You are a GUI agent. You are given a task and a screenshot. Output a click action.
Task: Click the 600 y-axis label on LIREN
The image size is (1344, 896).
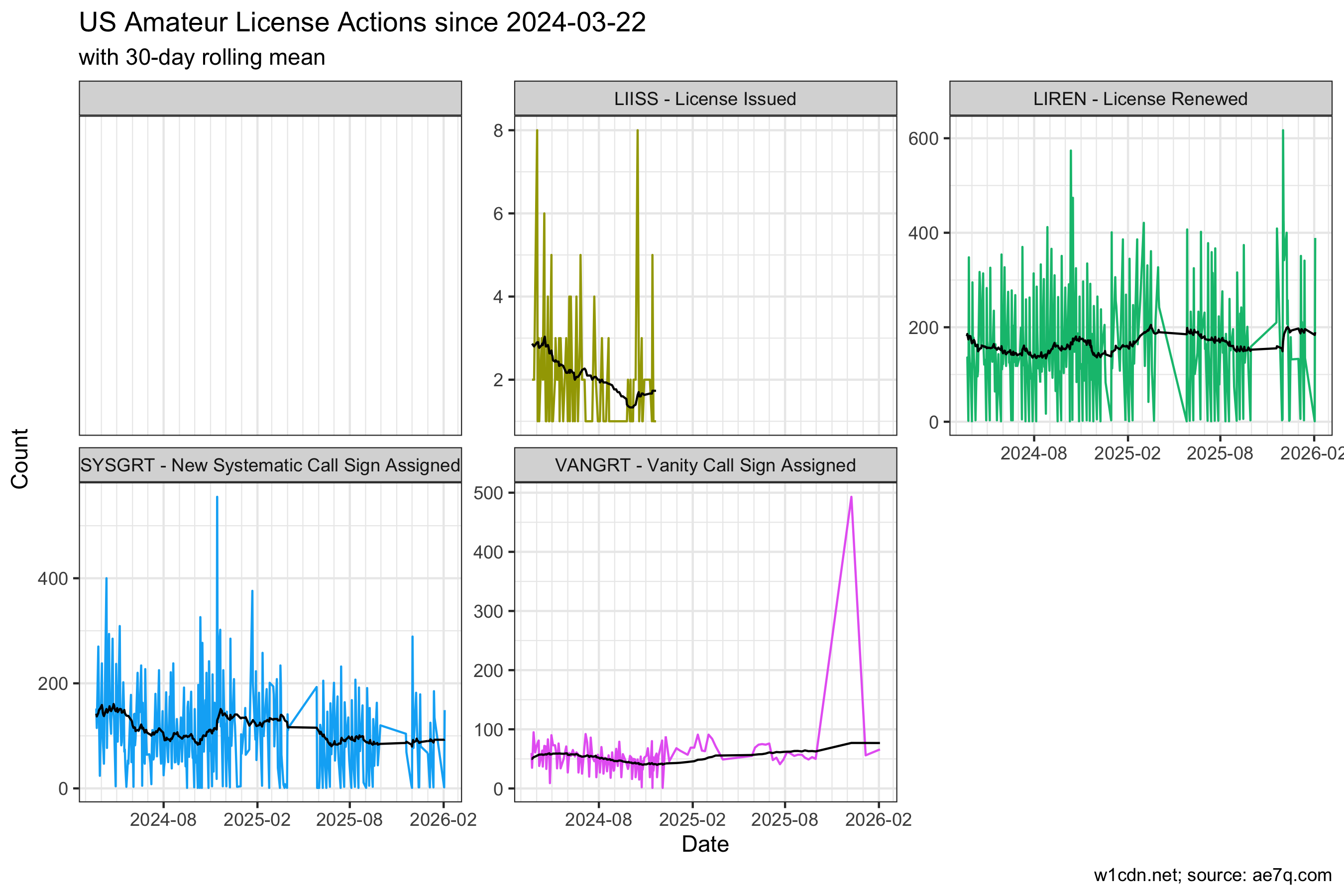[x=923, y=138]
